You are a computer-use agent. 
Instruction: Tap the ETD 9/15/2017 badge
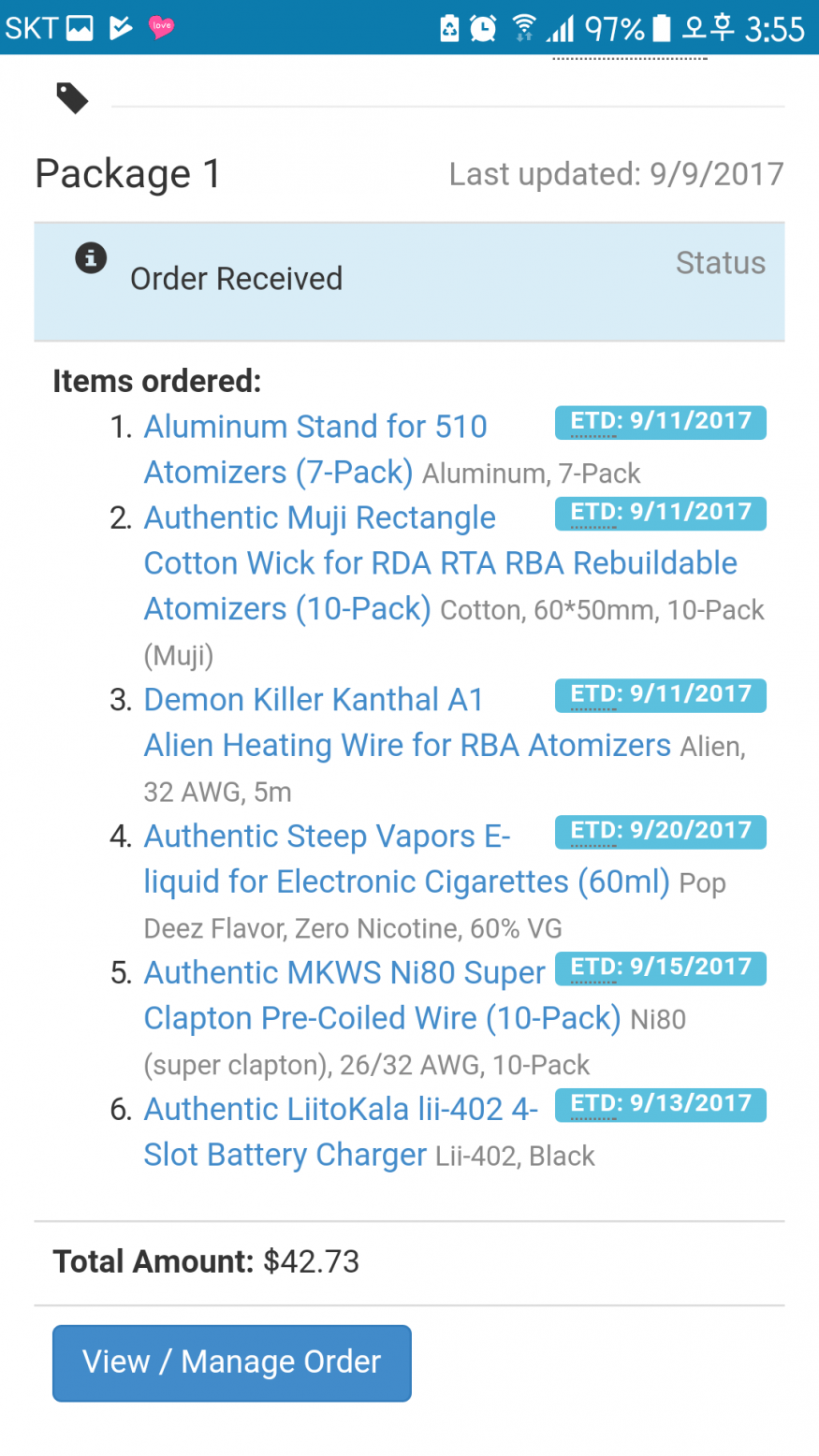[660, 968]
